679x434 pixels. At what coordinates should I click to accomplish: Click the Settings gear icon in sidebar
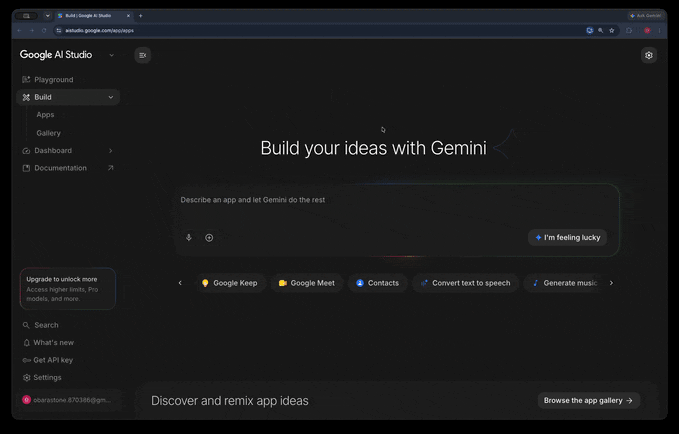(26, 378)
